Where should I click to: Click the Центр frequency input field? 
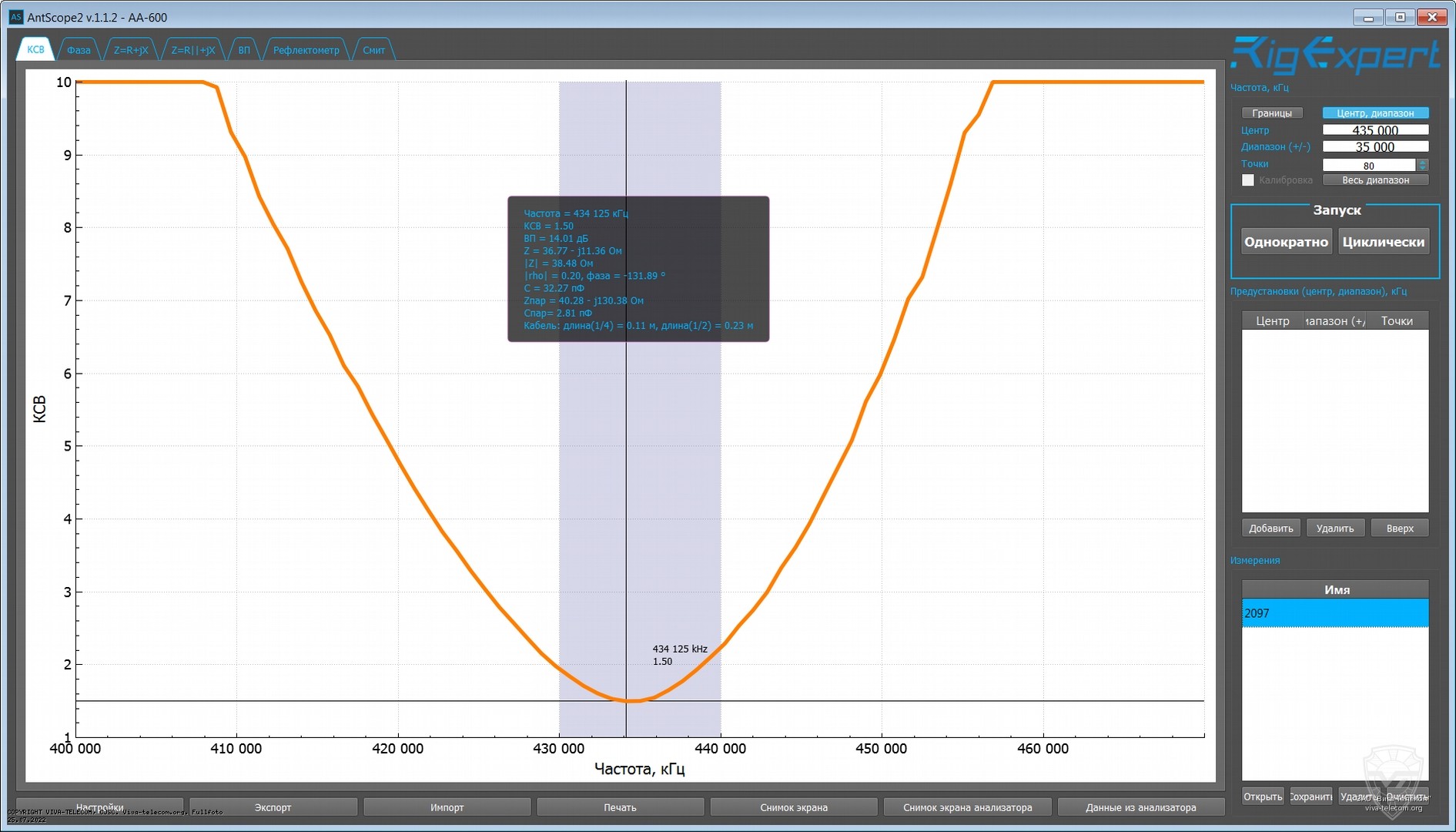pos(1375,130)
